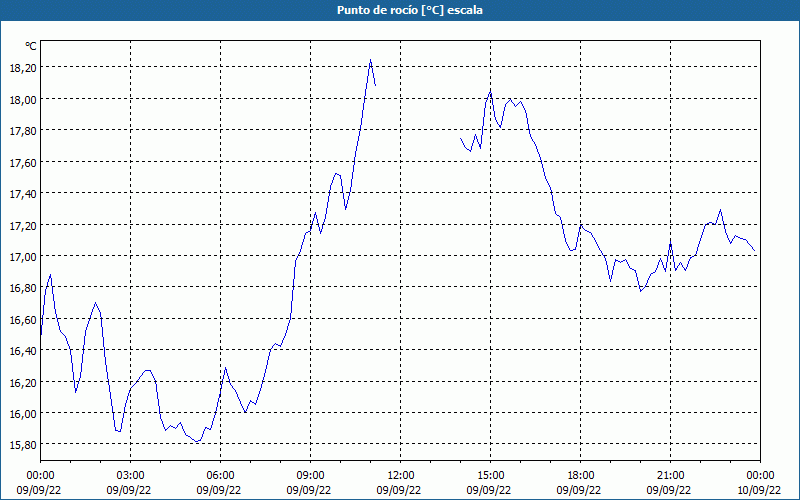800x500 pixels.
Task: Select the 17,20 y-axis value
Action: coord(23,225)
